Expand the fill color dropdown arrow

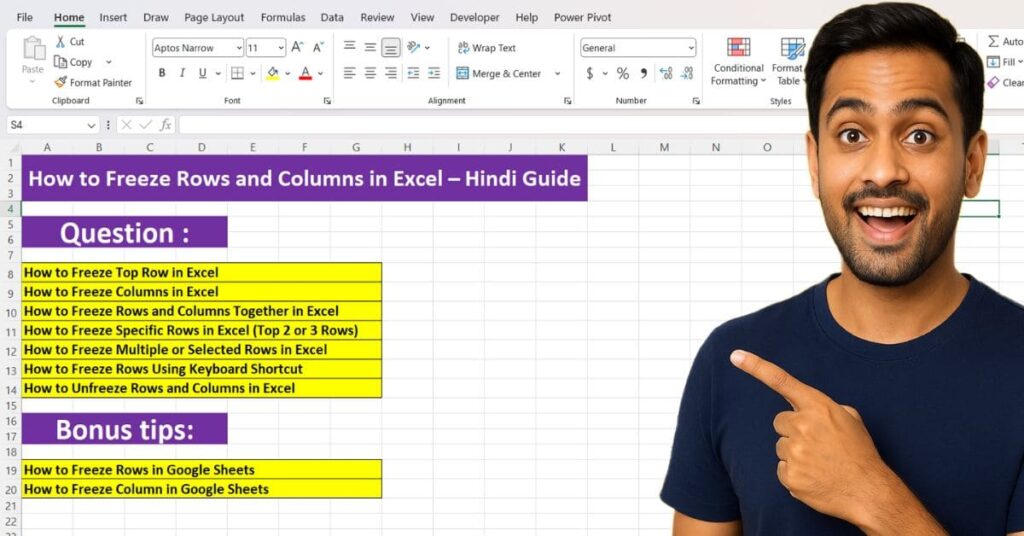(287, 74)
